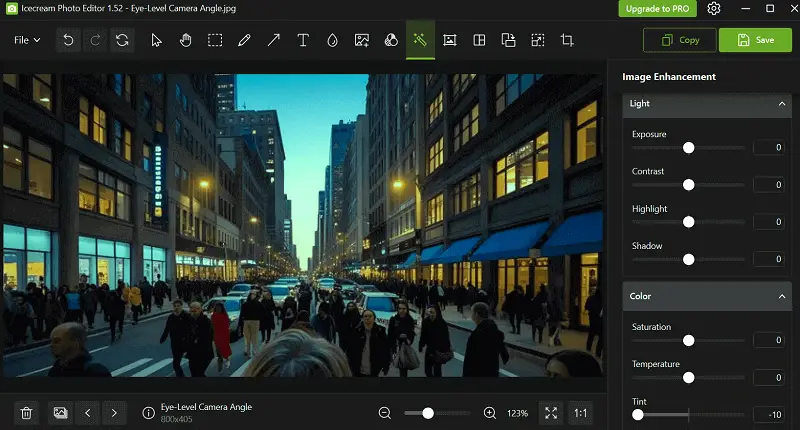Go to the previous image
This screenshot has height=430, width=800.
coord(88,413)
